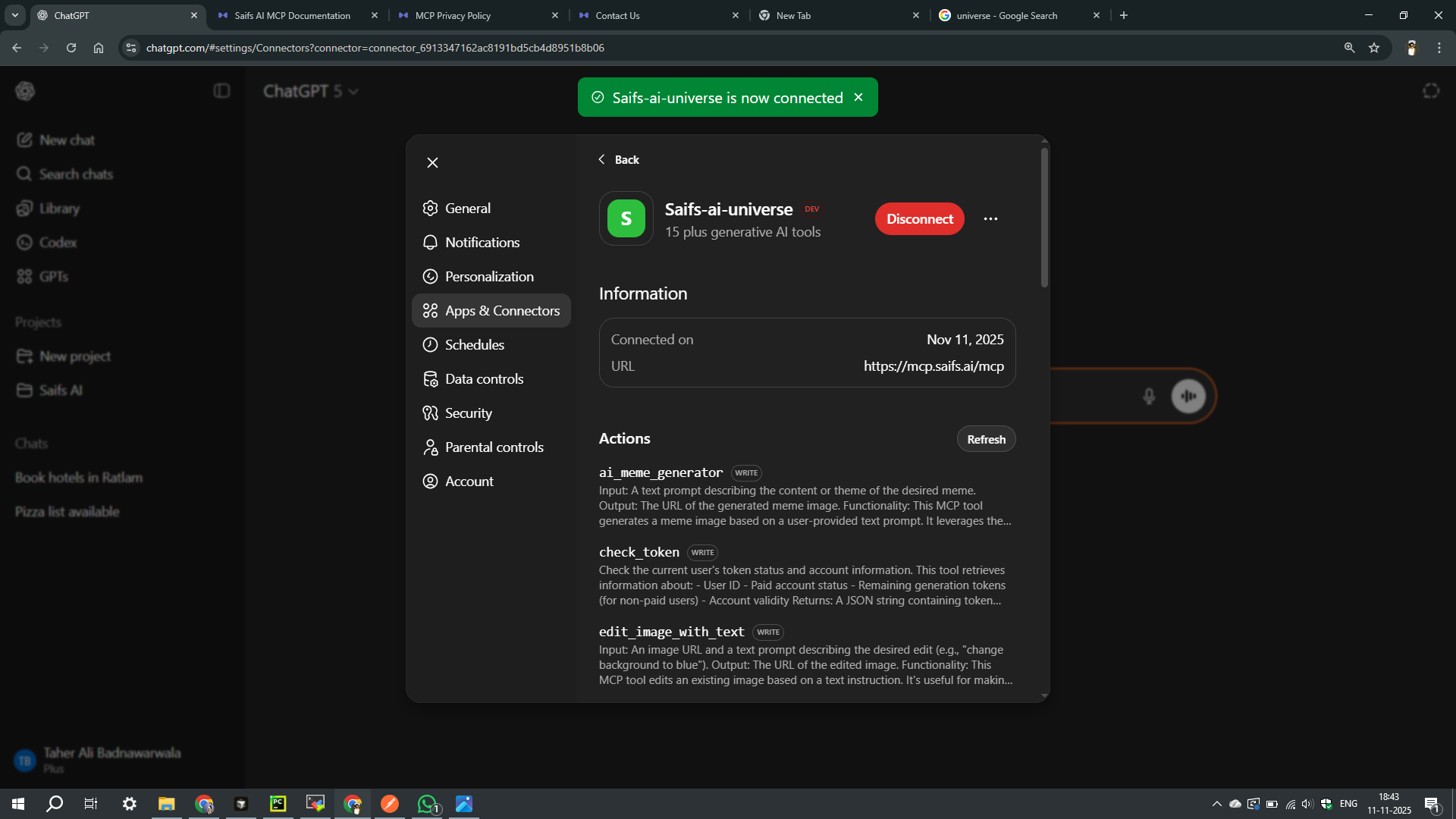The image size is (1456, 819).
Task: Open the Chrome three-dot menu
Action: 1439,48
